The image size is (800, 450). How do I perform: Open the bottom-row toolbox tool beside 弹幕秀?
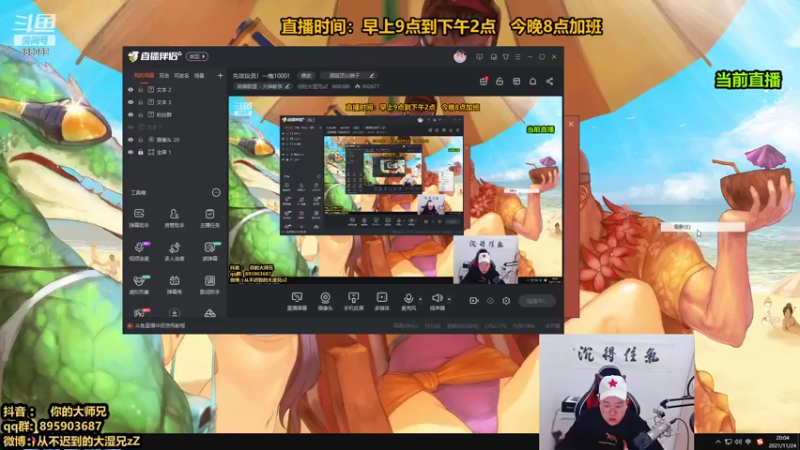click(210, 285)
